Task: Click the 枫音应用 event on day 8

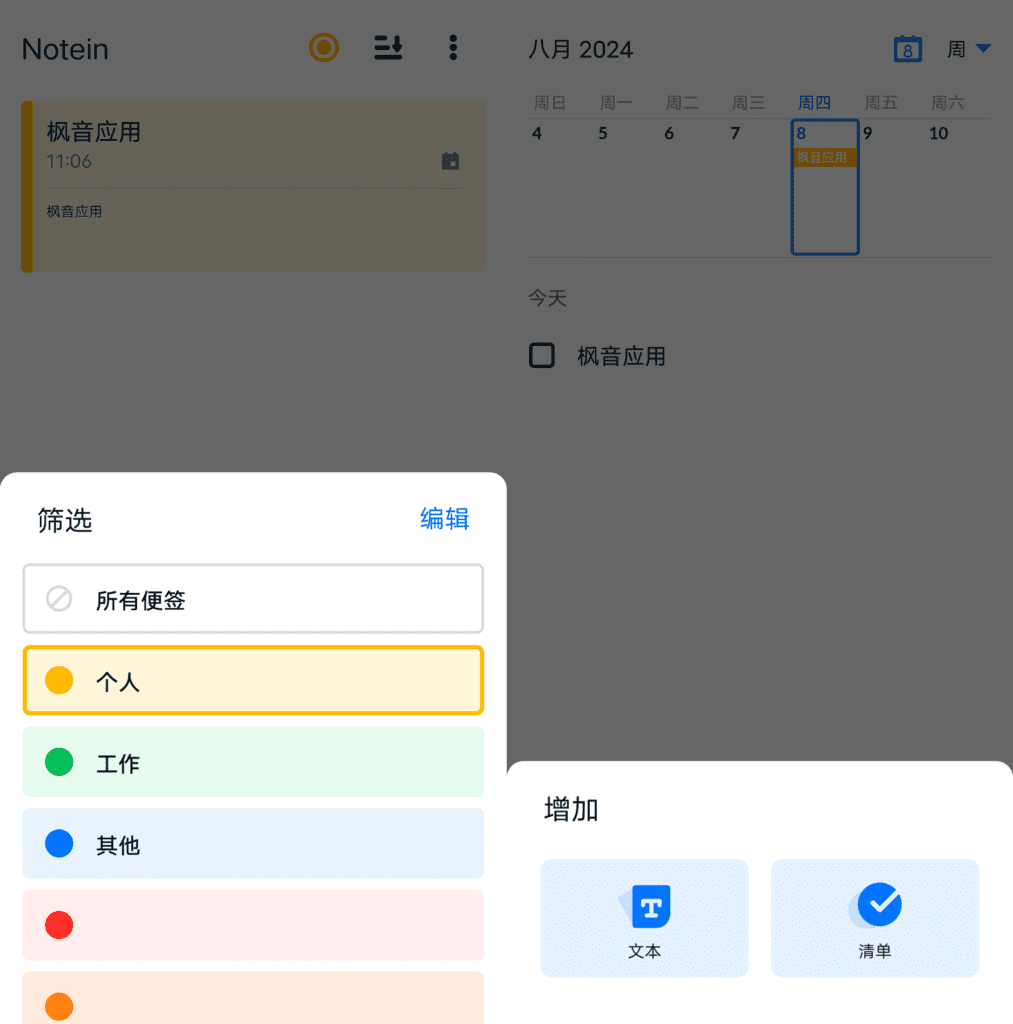Action: [x=824, y=157]
